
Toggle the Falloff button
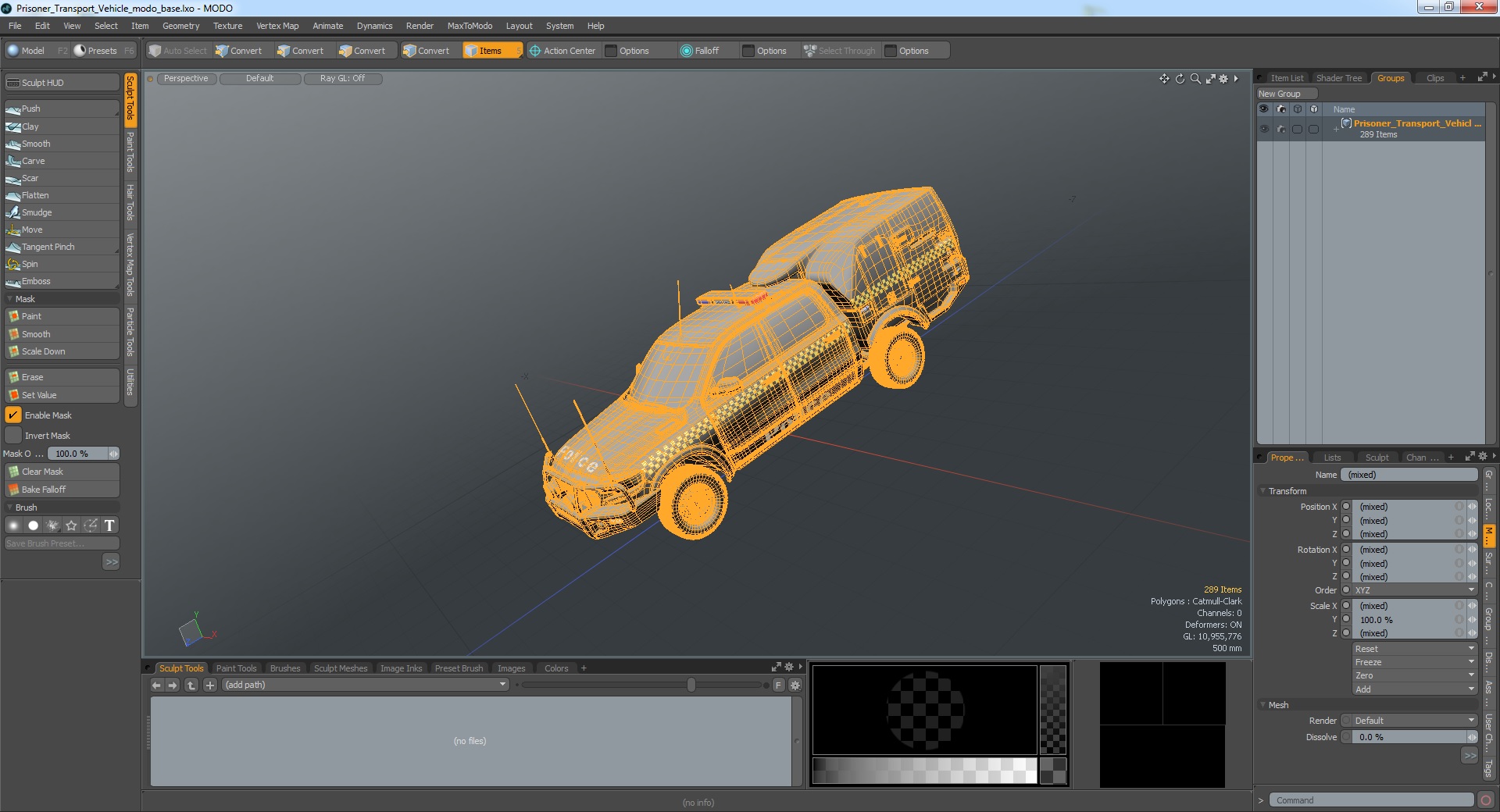[x=700, y=51]
